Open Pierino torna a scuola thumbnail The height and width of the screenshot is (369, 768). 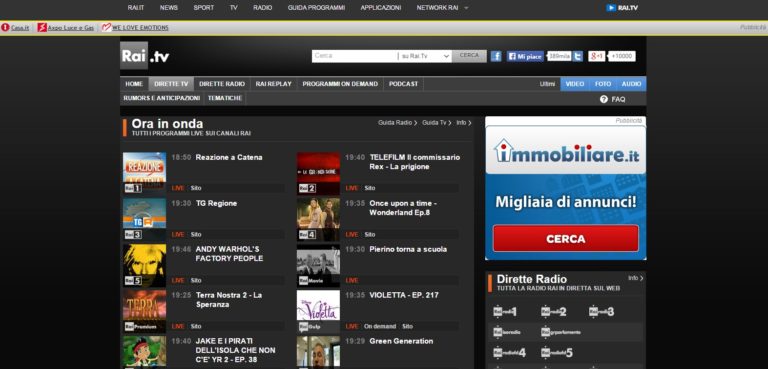click(318, 265)
